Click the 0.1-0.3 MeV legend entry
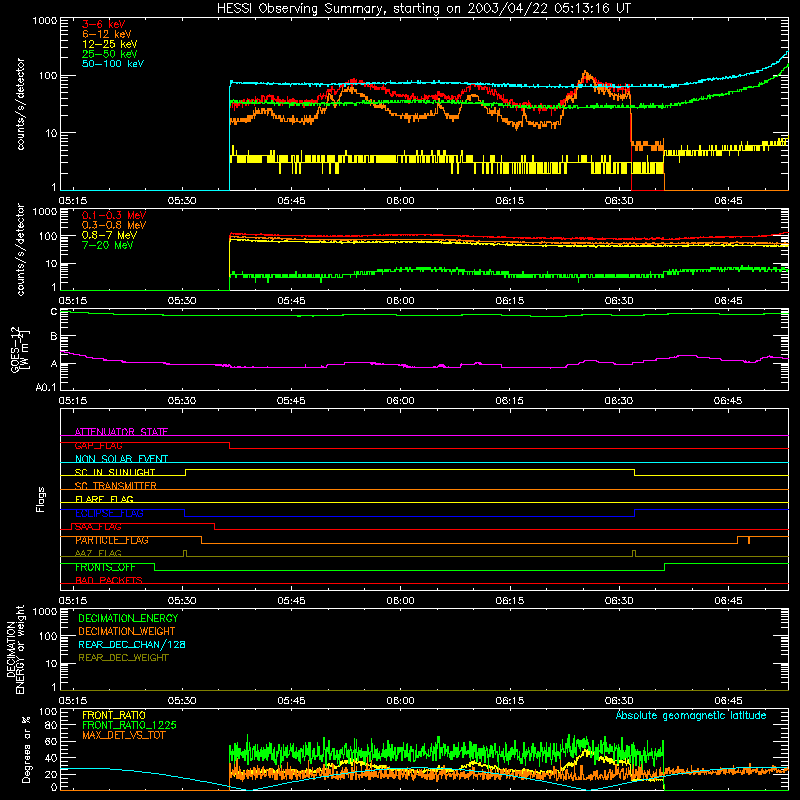This screenshot has width=800, height=800. [x=114, y=215]
